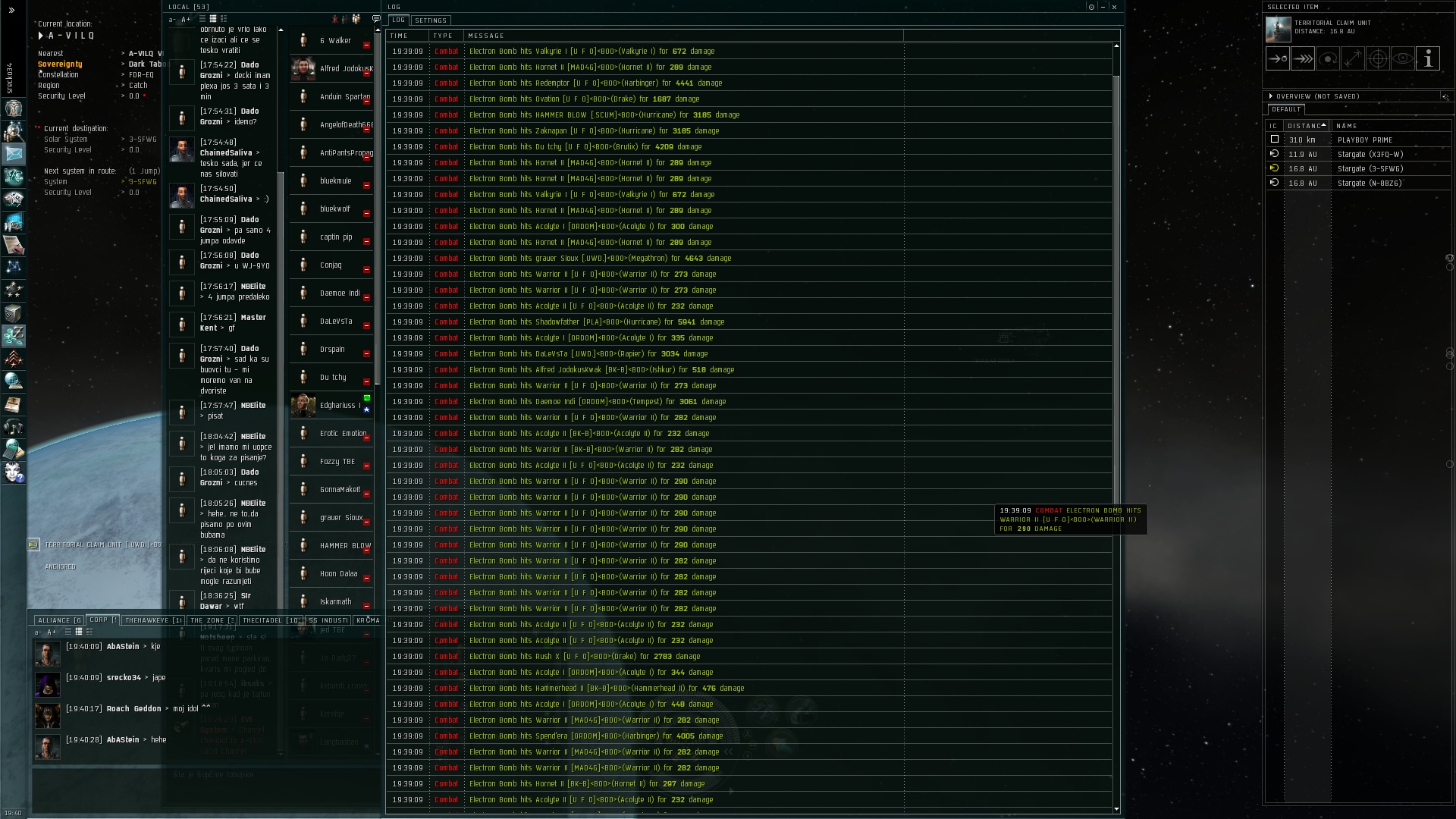Image resolution: width=1456 pixels, height=819 pixels.
Task: Expand the Overview (Not Saved) header arrow
Action: pos(1271,96)
